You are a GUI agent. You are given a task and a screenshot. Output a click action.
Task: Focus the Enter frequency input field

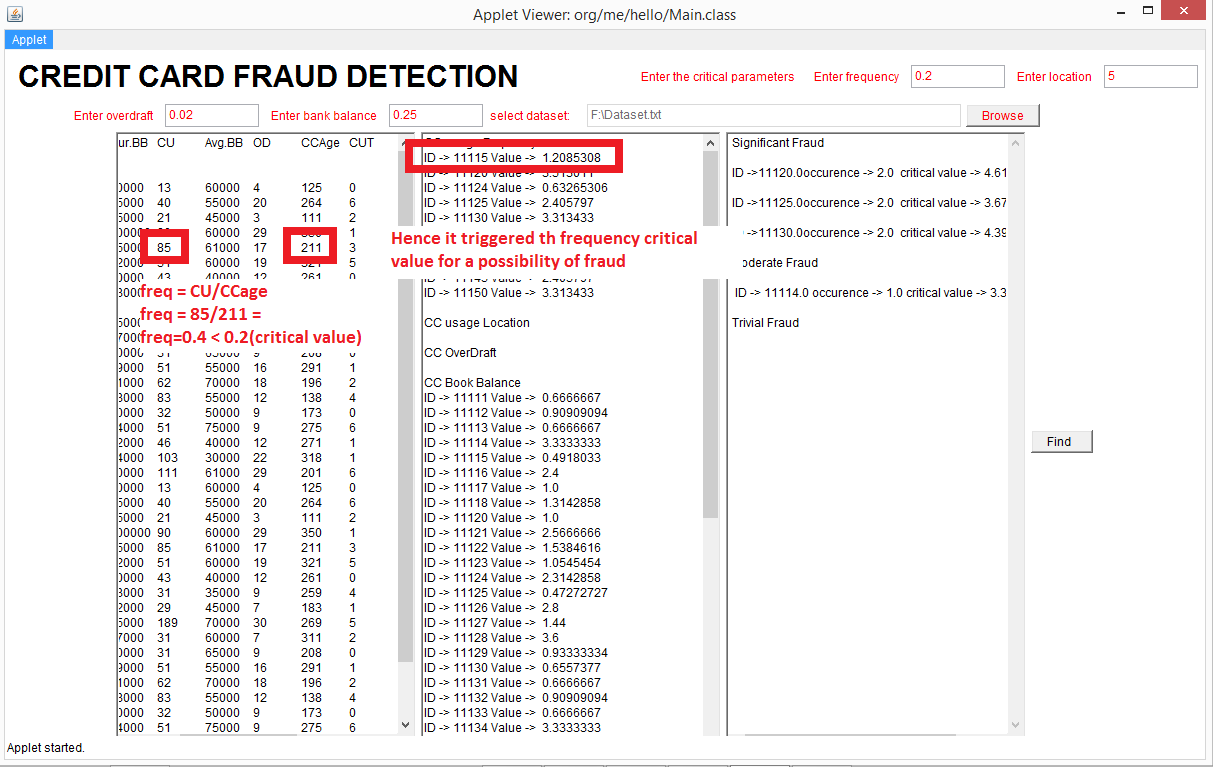[x=957, y=77]
